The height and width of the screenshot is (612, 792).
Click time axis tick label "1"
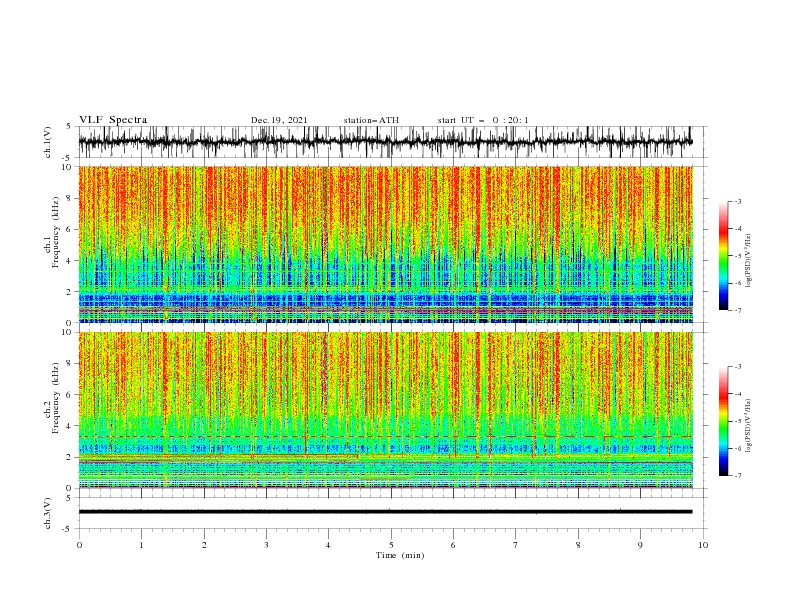click(x=141, y=545)
